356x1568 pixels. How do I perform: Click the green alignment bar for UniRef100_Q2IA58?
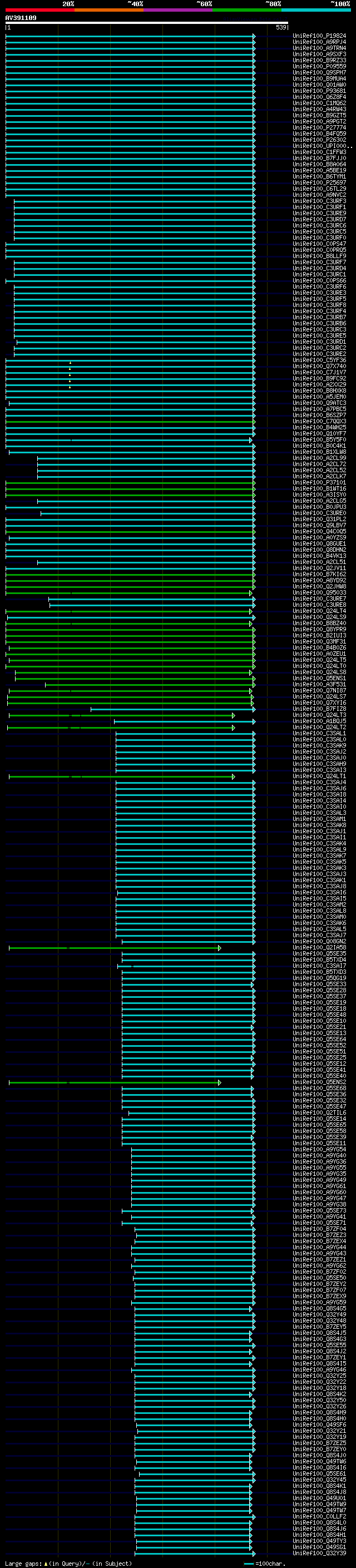[x=115, y=948]
